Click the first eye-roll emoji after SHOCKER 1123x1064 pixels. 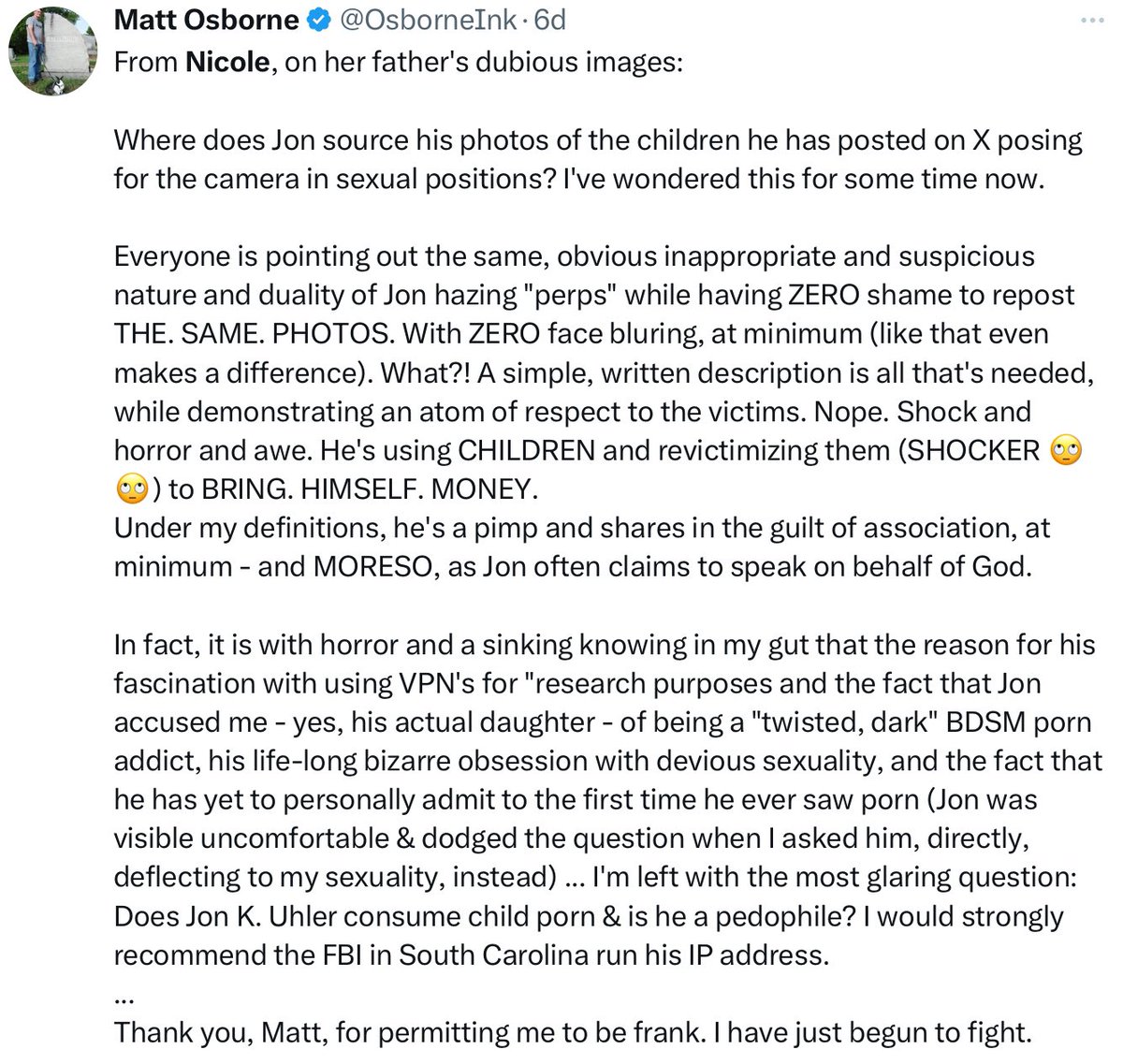pos(1066,451)
